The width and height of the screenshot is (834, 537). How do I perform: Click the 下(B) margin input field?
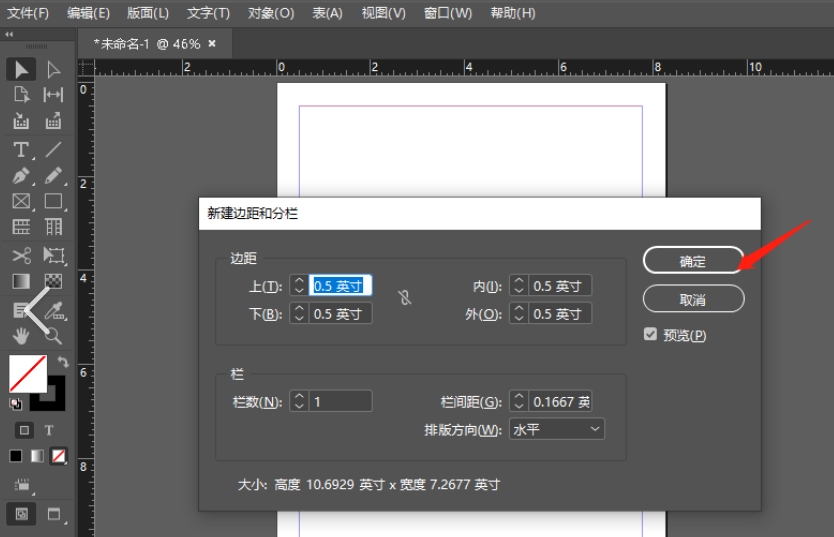coord(340,314)
